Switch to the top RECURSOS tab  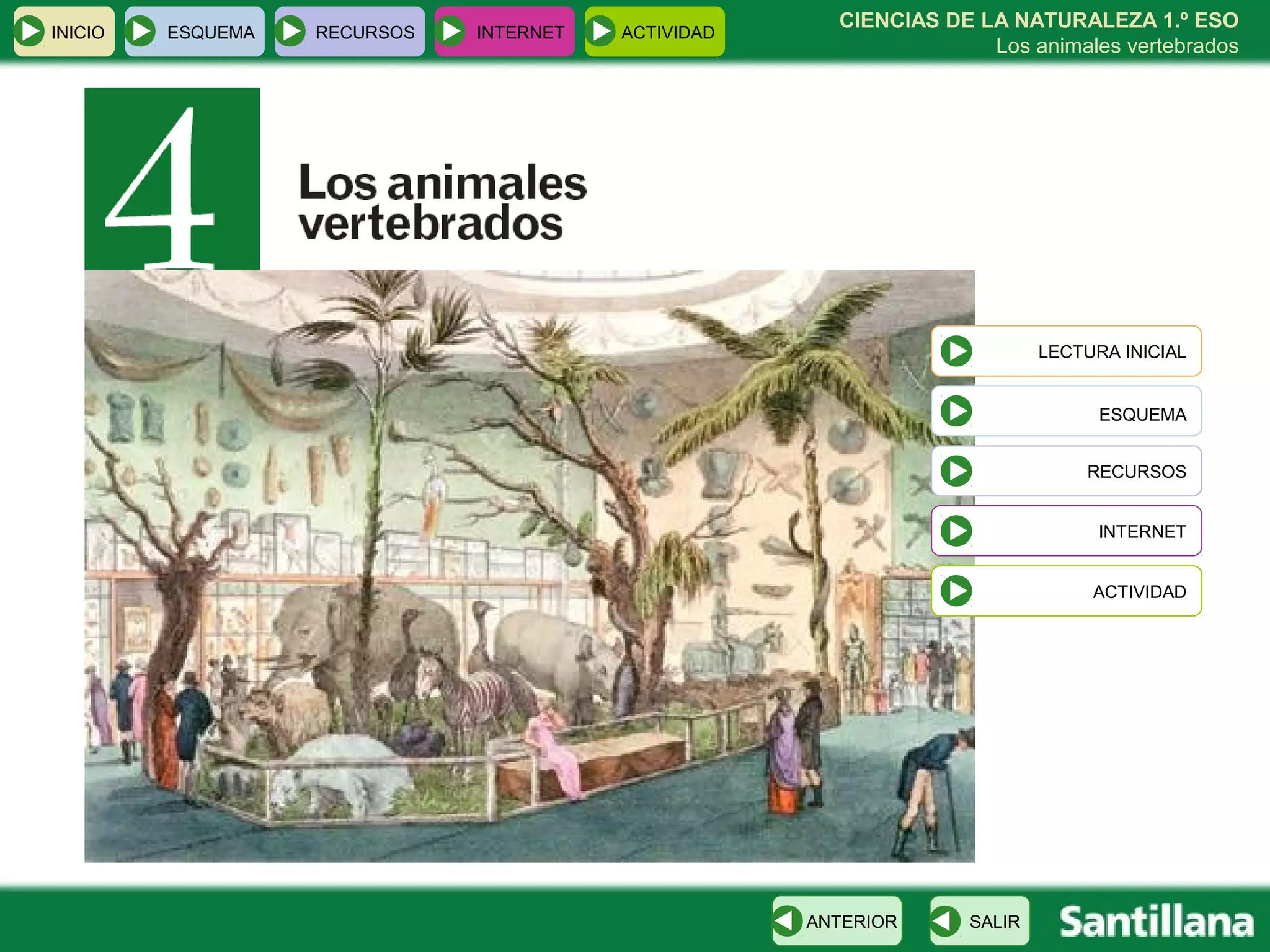point(364,32)
